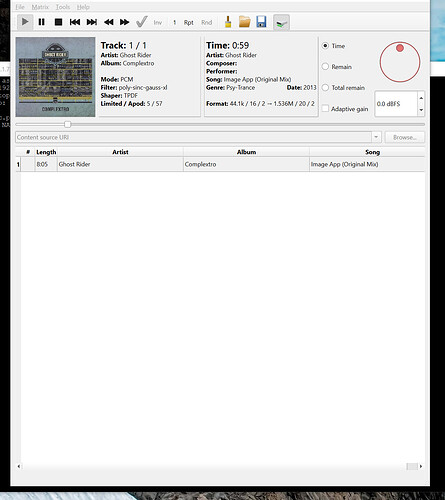Pause playback with the pause icon
The image size is (445, 500).
tap(42, 22)
